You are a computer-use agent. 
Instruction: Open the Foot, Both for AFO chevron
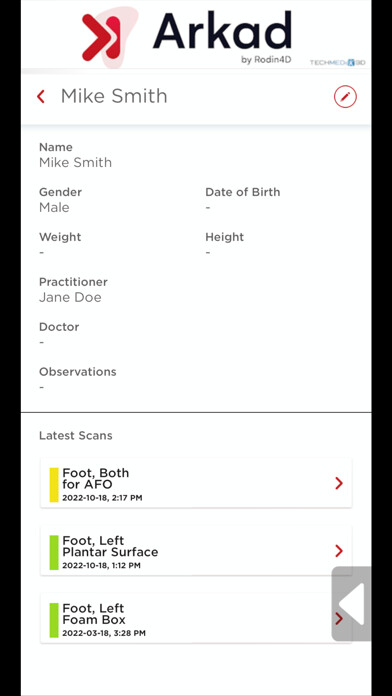point(339,483)
